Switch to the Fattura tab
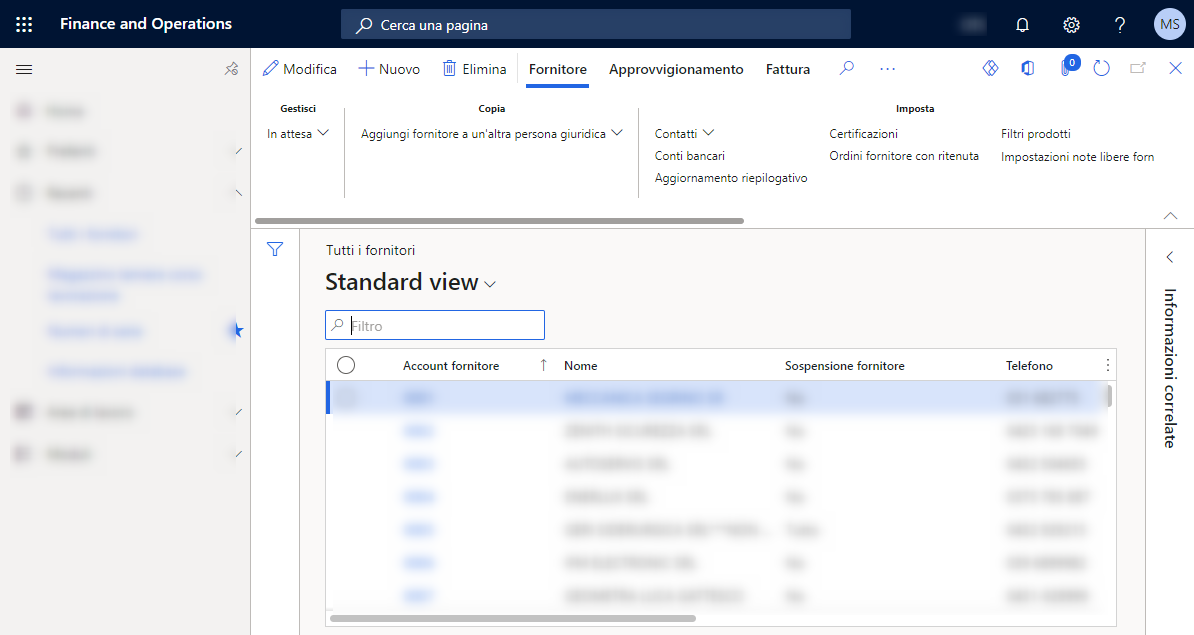This screenshot has width=1194, height=635. pyautogui.click(x=788, y=69)
